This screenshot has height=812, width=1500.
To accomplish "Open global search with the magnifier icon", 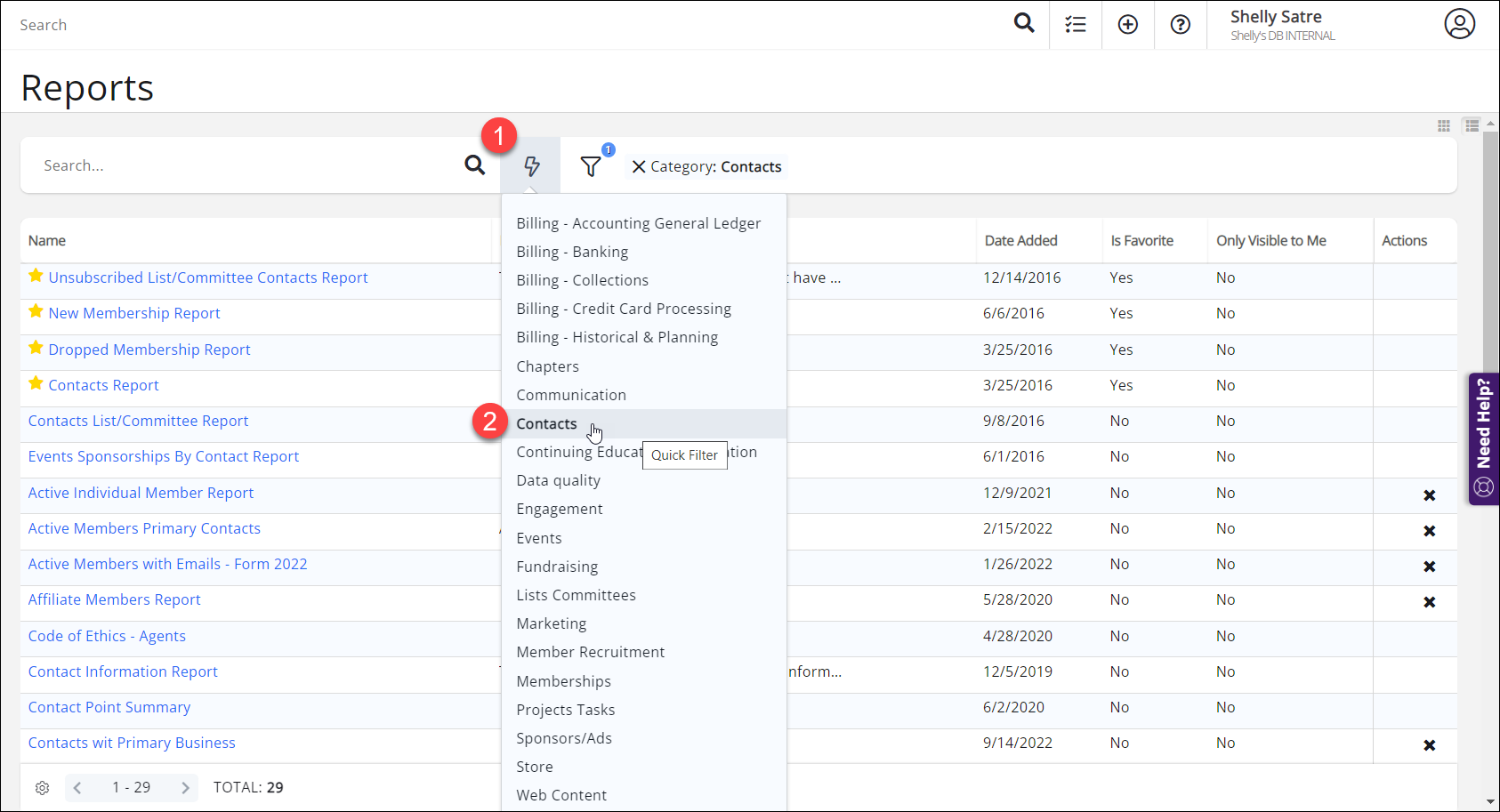I will click(x=1023, y=24).
